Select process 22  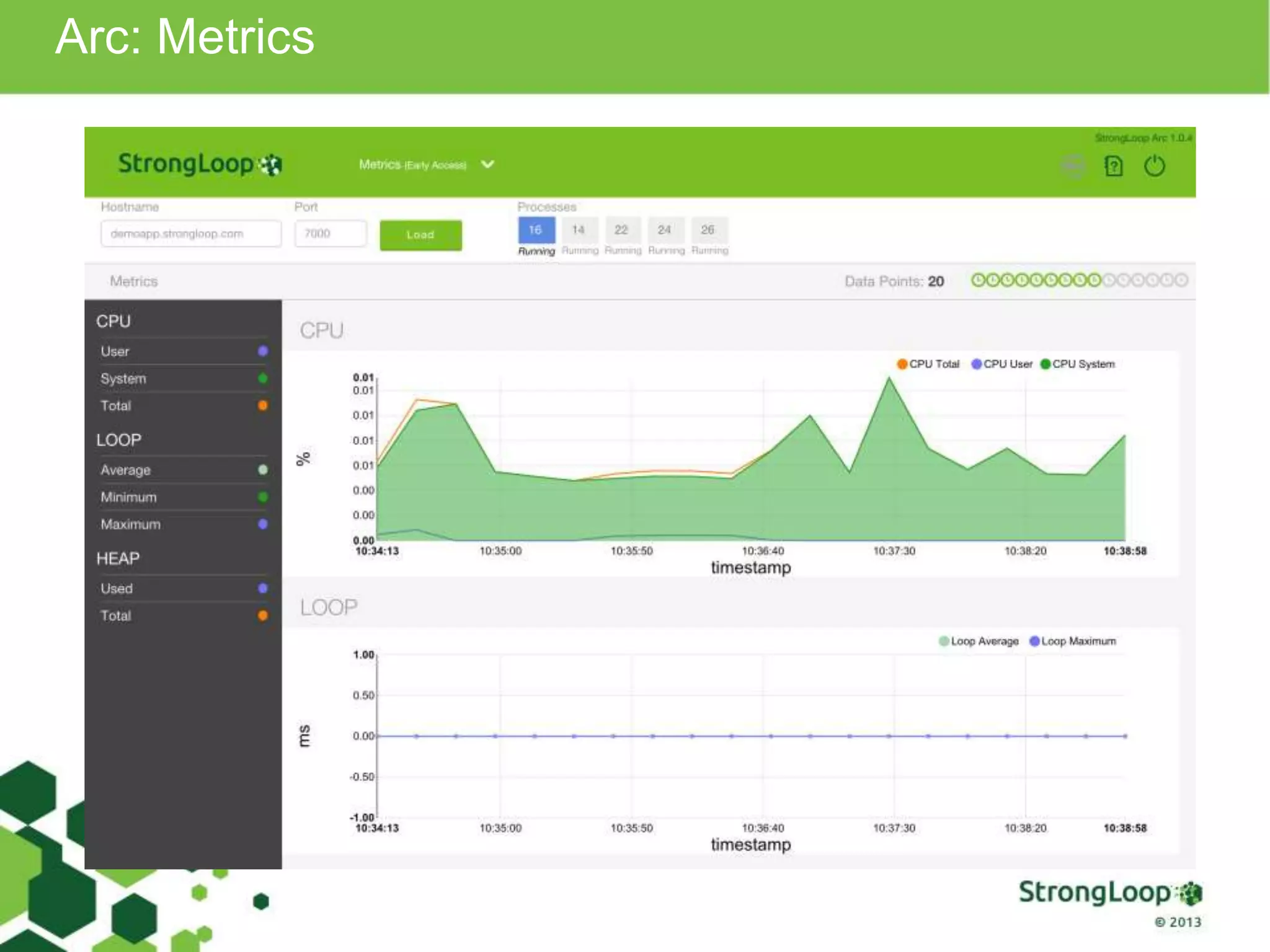point(622,230)
